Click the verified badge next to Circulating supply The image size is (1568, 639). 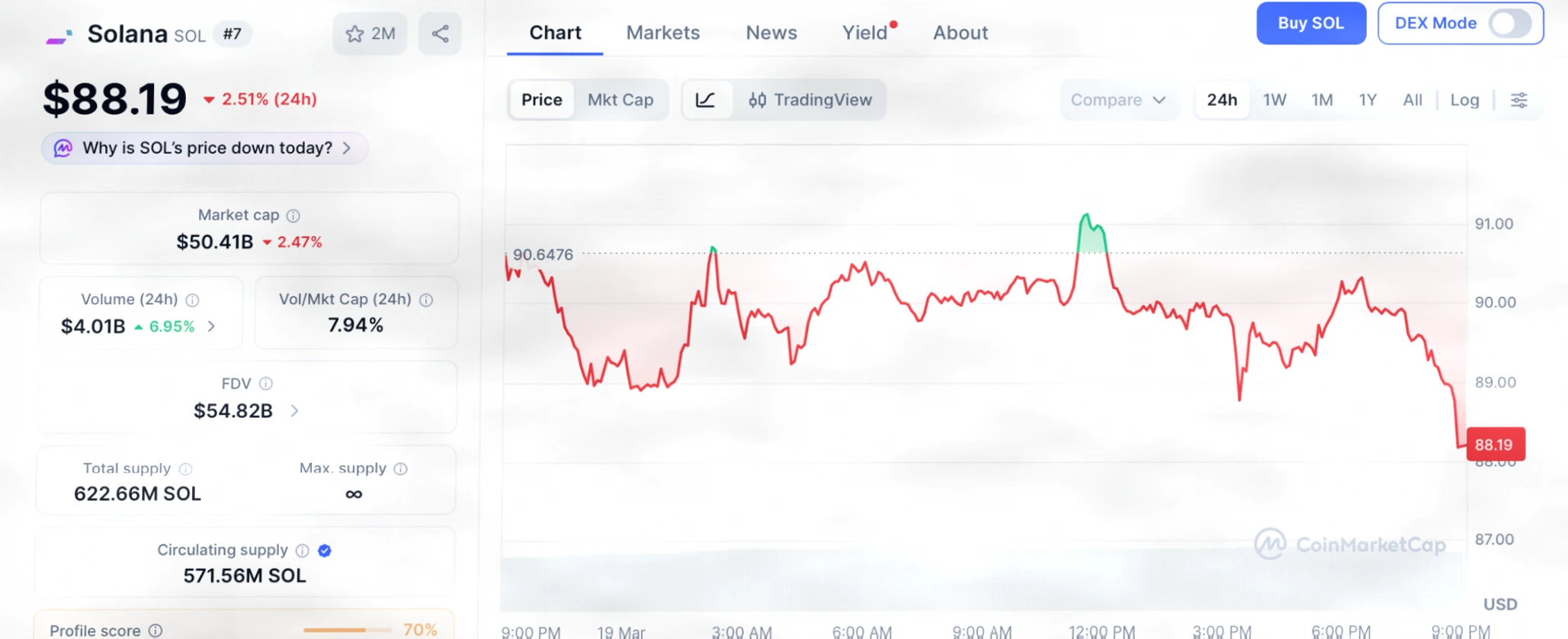(x=325, y=551)
